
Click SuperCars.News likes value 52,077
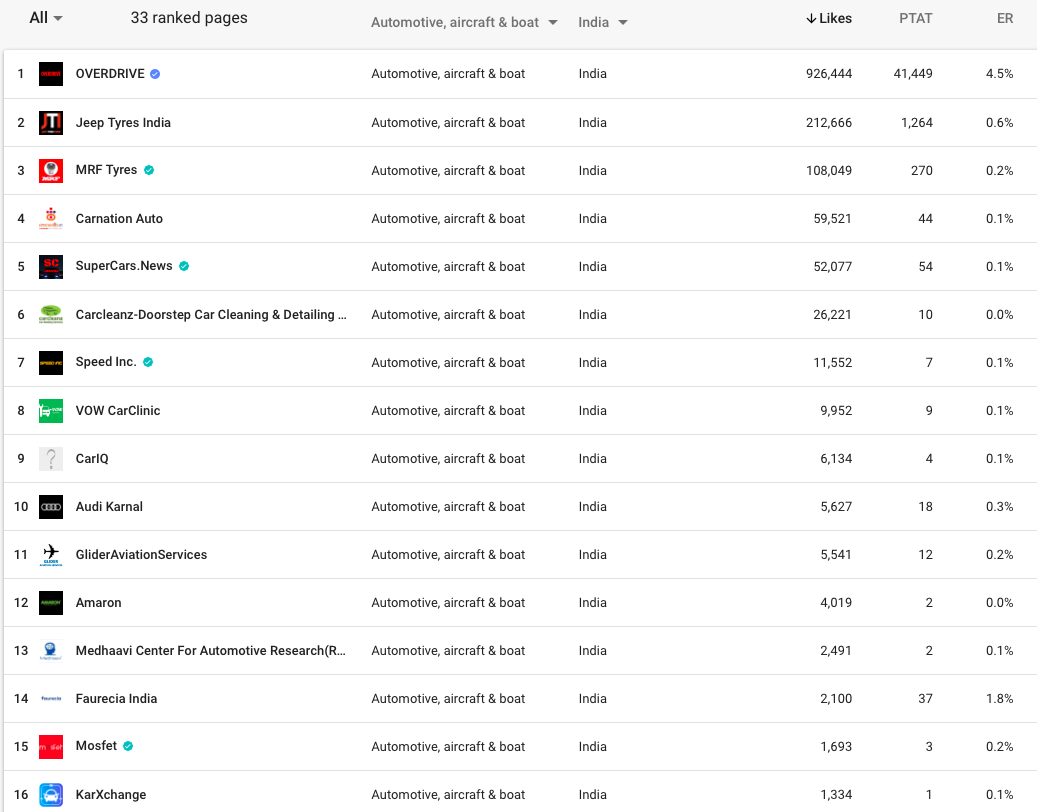(832, 266)
